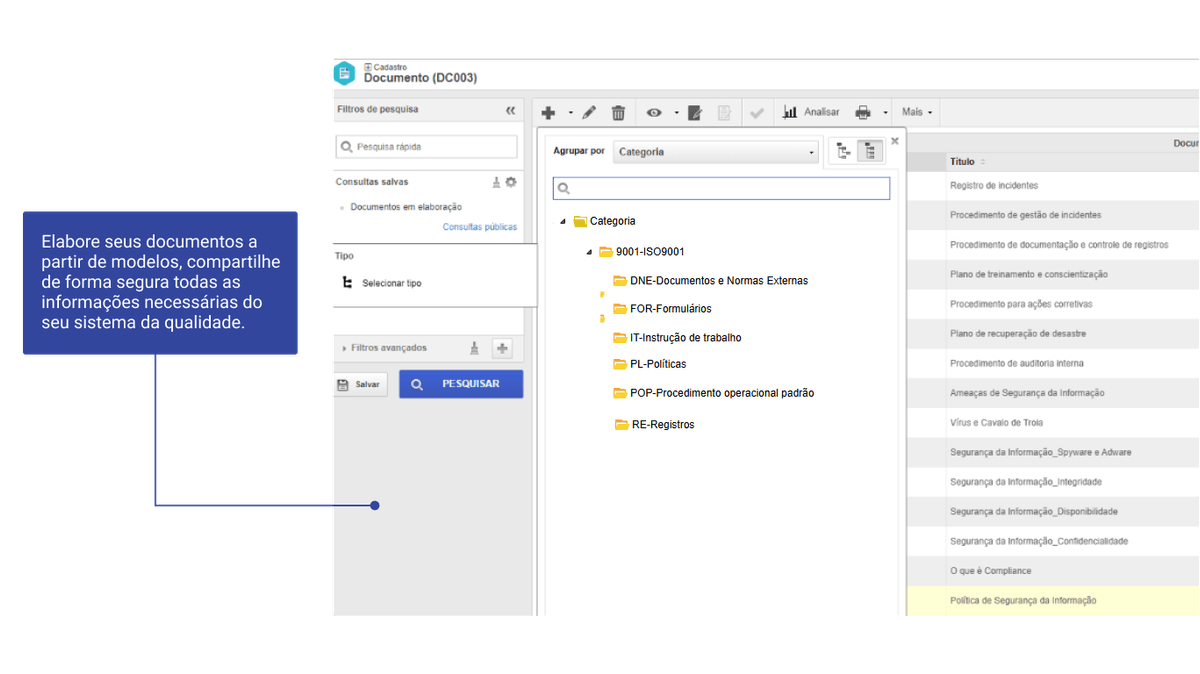Click the plus add document icon
Viewport: 1200px width, 674px height.
(548, 113)
